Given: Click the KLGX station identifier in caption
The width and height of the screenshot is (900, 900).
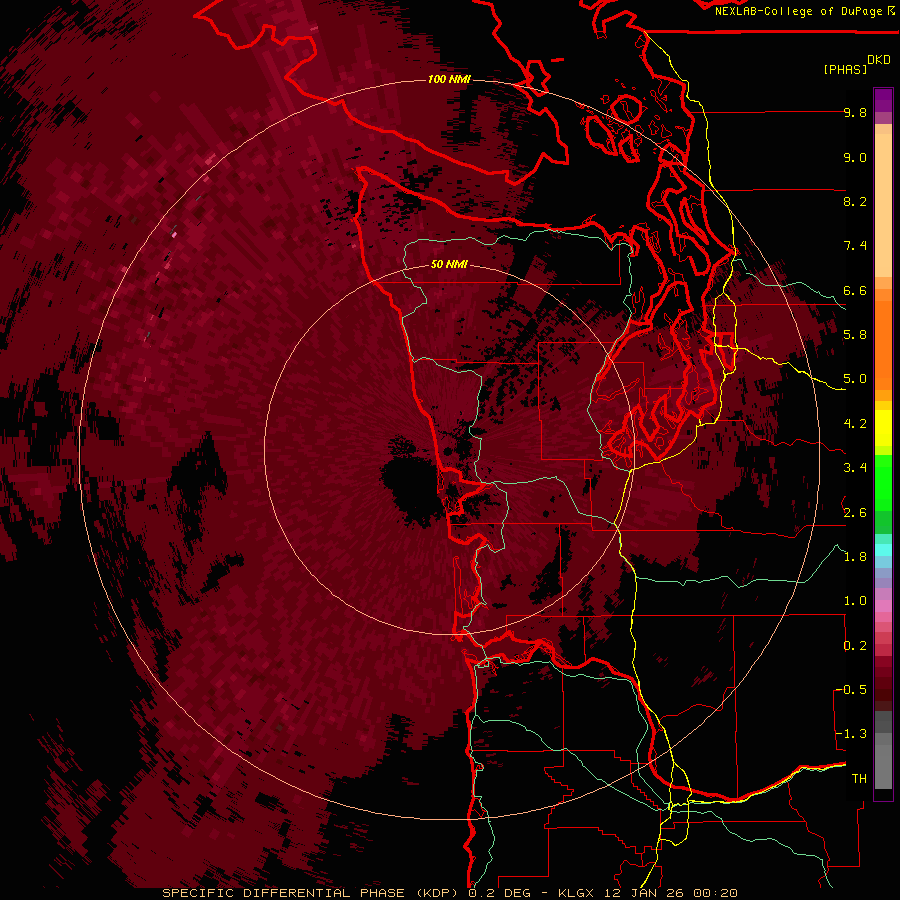Looking at the screenshot, I should 576,893.
